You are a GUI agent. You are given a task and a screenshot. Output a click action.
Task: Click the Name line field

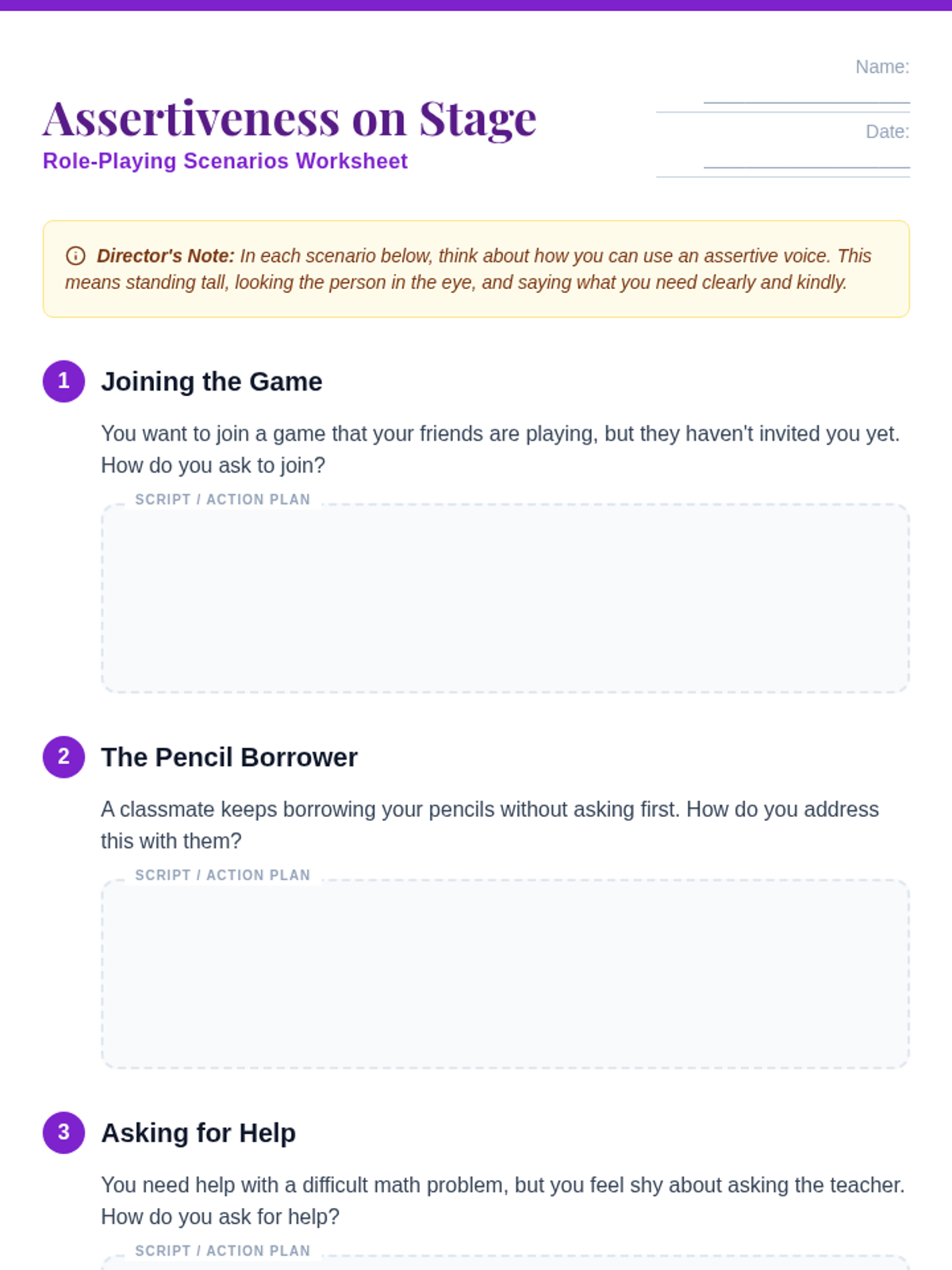click(807, 94)
